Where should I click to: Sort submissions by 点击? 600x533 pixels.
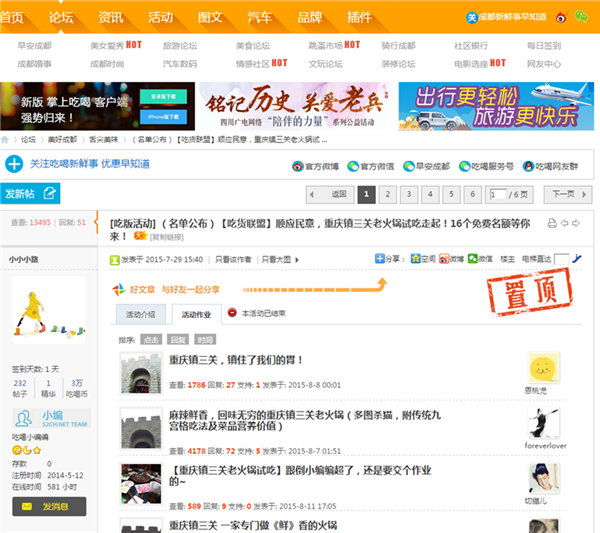(151, 340)
